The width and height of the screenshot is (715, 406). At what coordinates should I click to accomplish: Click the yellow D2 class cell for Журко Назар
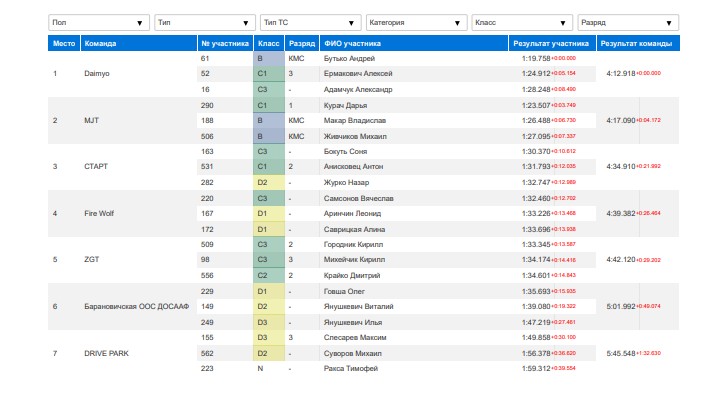[x=269, y=182]
